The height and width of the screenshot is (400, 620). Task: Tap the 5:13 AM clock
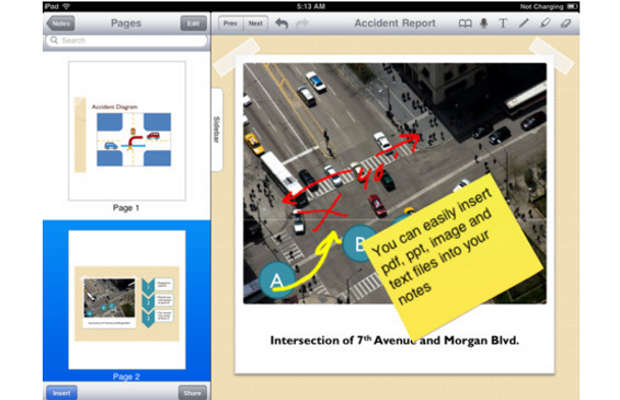coord(310,6)
